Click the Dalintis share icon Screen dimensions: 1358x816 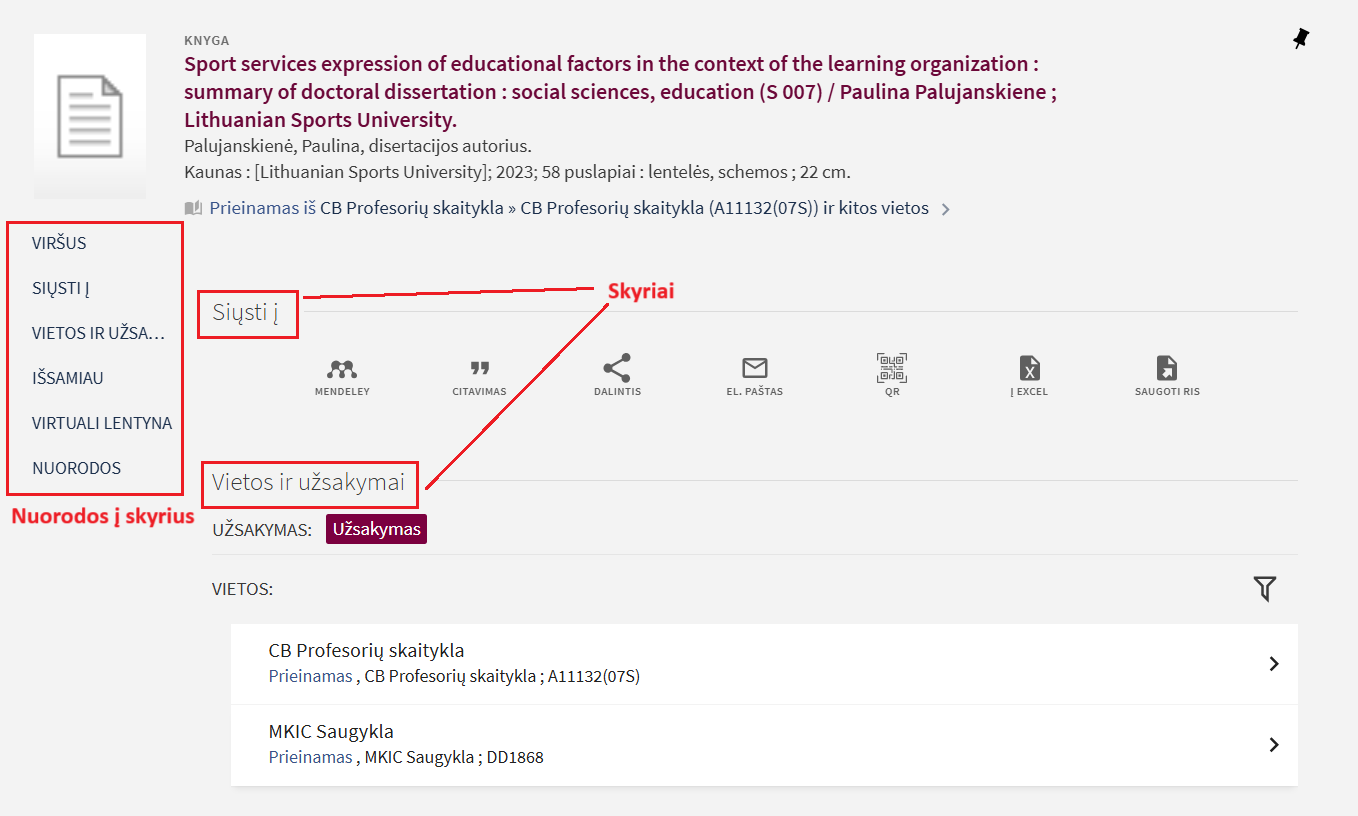click(x=617, y=368)
